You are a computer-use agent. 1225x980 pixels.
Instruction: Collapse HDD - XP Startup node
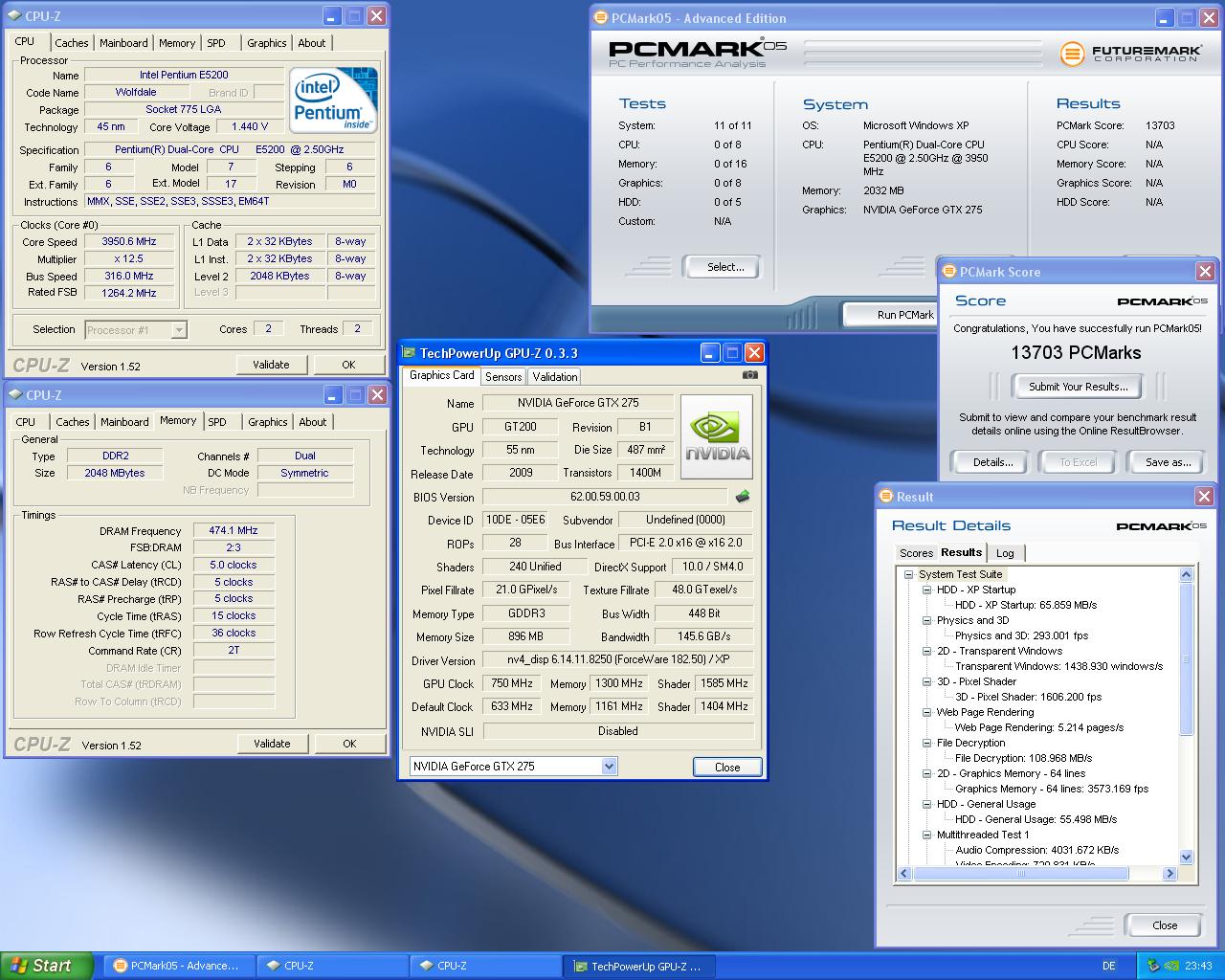(926, 590)
